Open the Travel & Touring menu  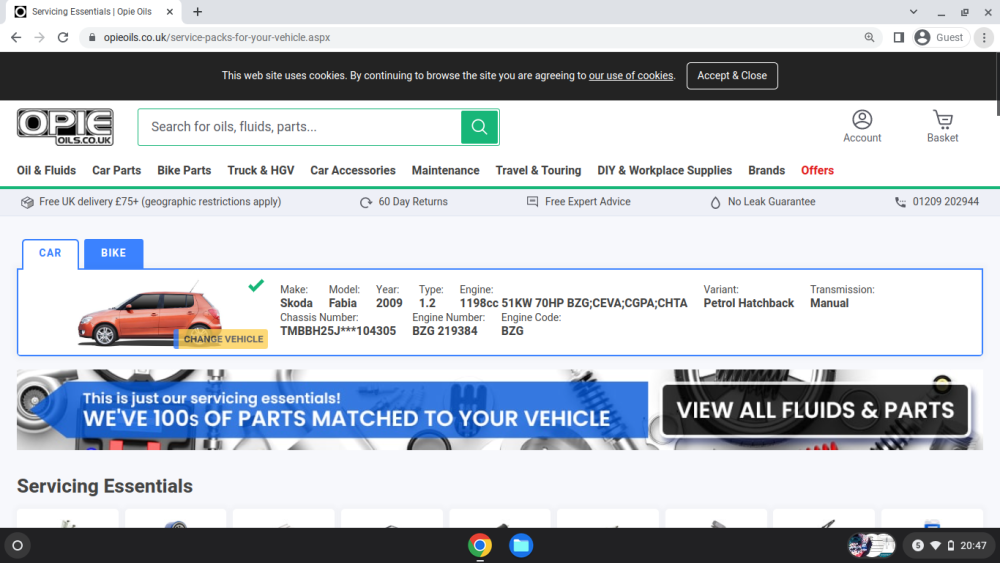538,170
